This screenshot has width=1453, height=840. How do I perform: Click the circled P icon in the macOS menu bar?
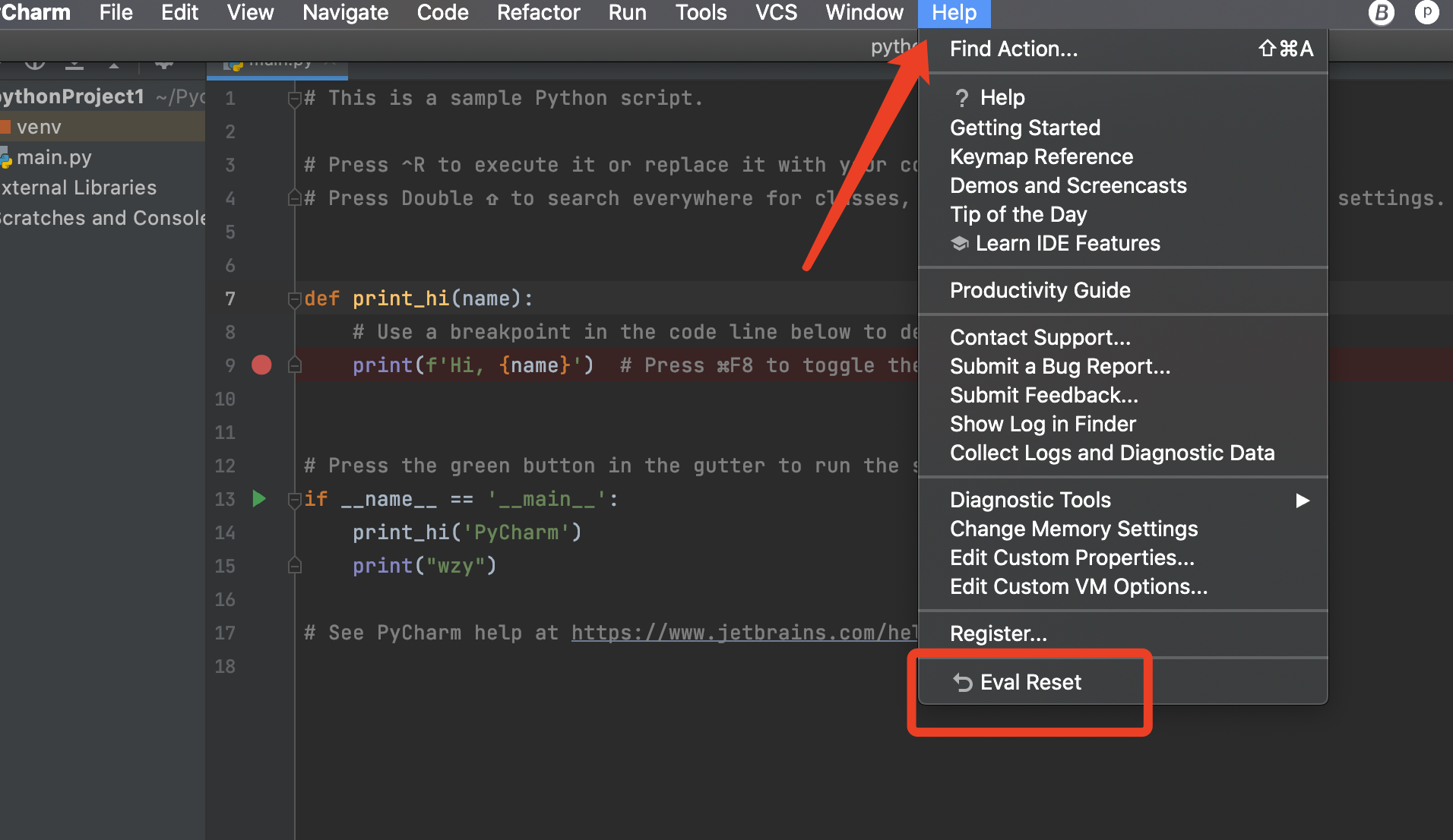[1426, 13]
